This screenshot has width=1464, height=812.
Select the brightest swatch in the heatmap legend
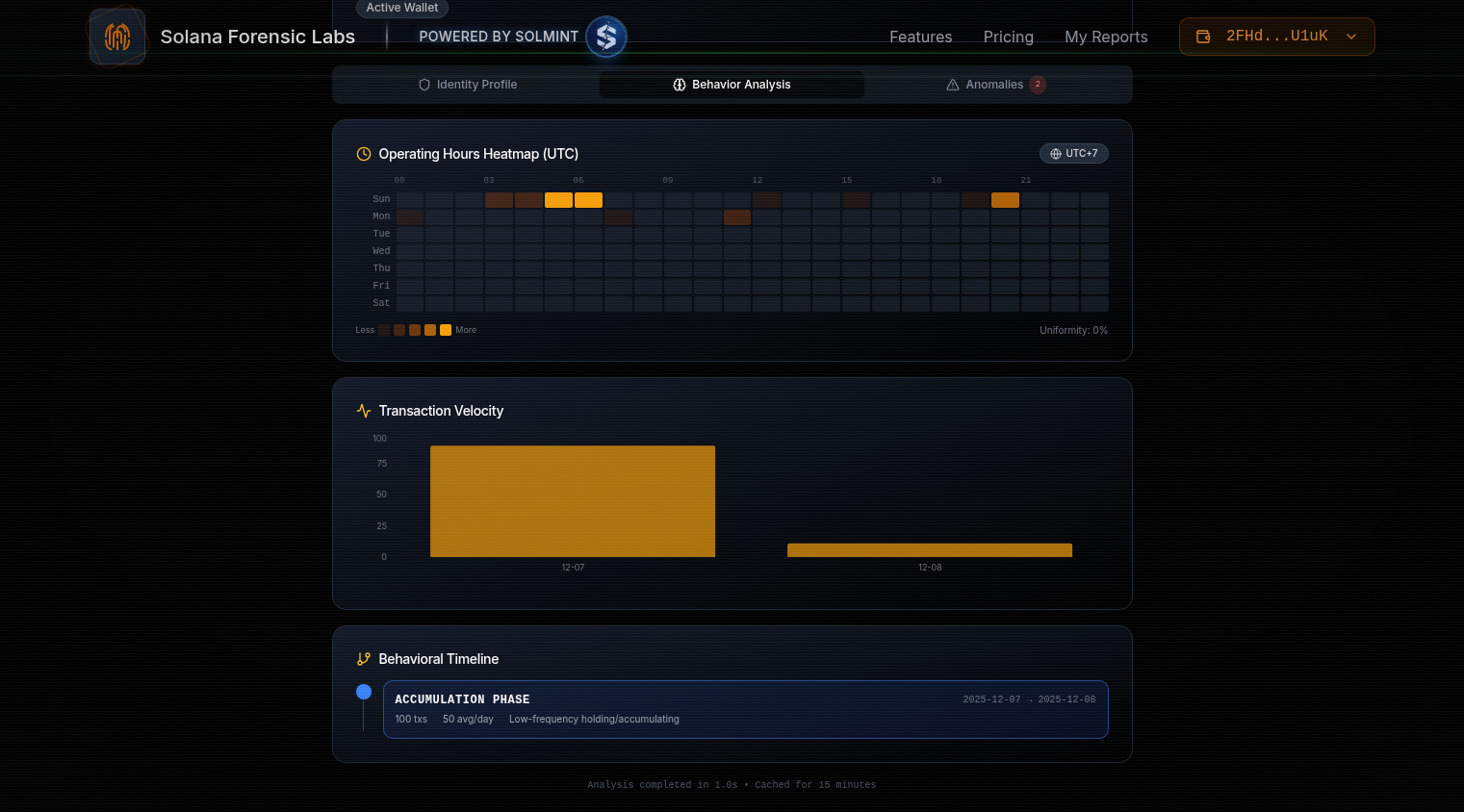coord(445,330)
